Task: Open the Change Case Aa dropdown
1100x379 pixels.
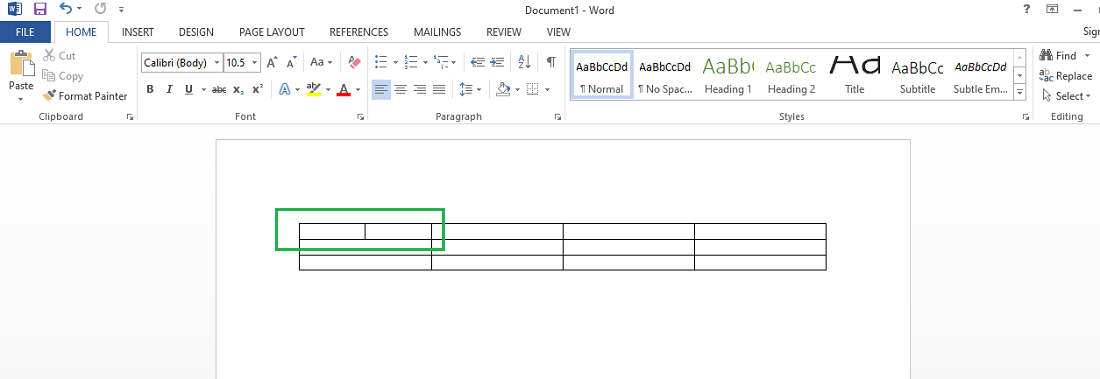Action: pos(321,62)
